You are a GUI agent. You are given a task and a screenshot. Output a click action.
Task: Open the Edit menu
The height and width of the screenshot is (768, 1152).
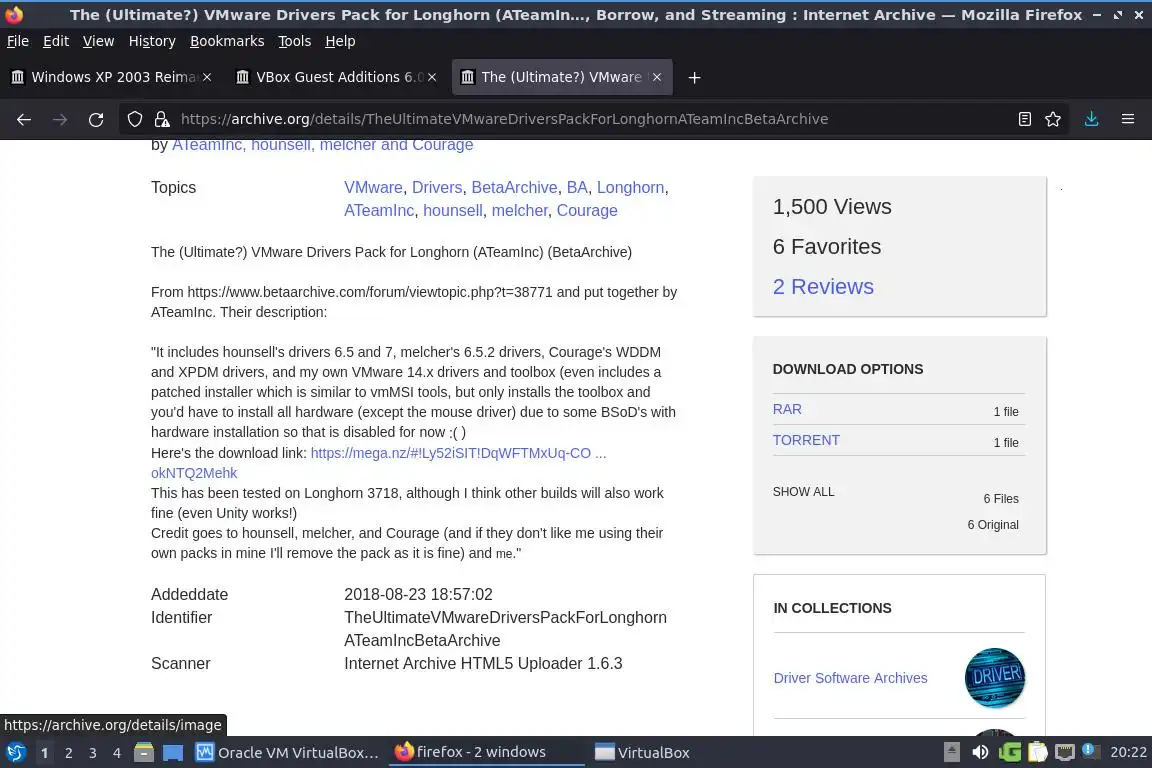click(56, 41)
